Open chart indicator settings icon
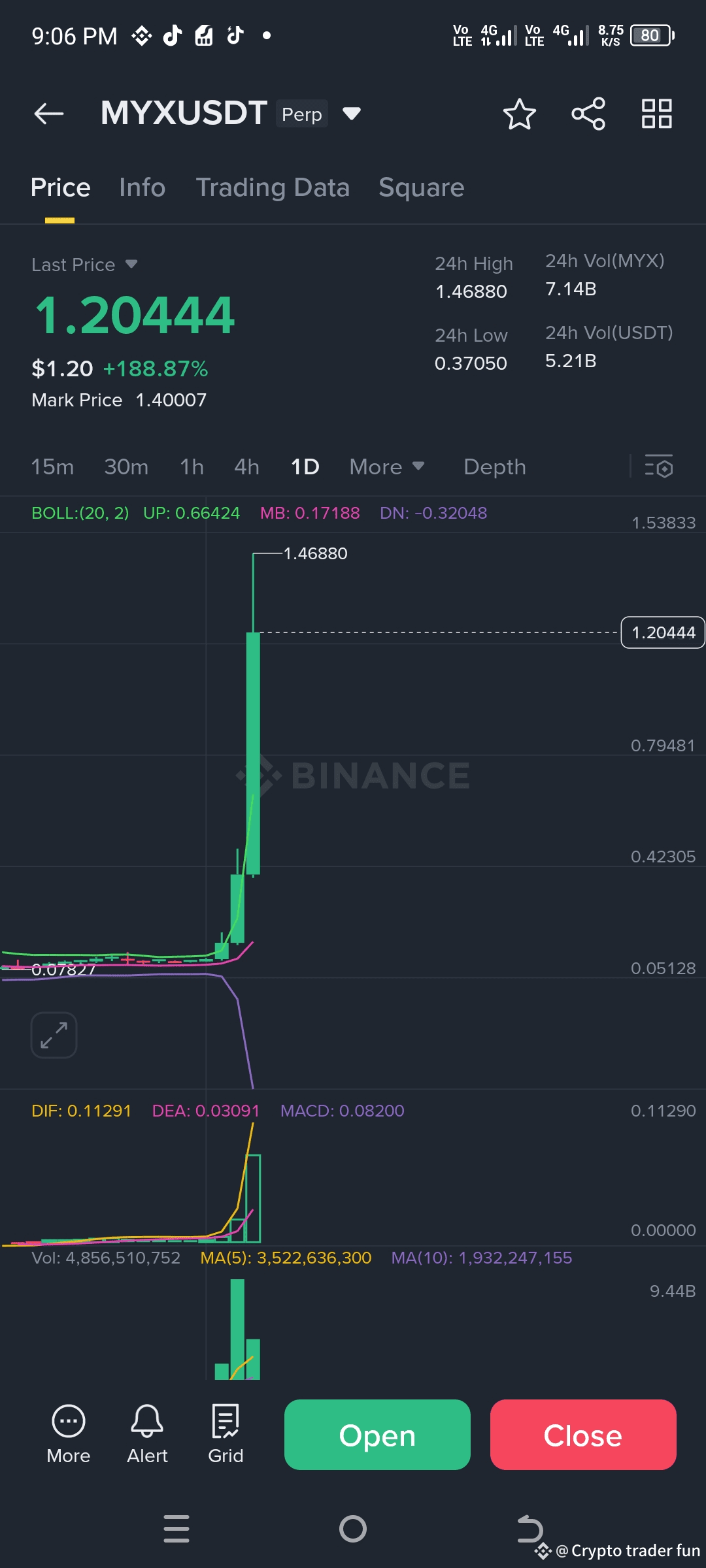Viewport: 706px width, 1568px height. [659, 466]
